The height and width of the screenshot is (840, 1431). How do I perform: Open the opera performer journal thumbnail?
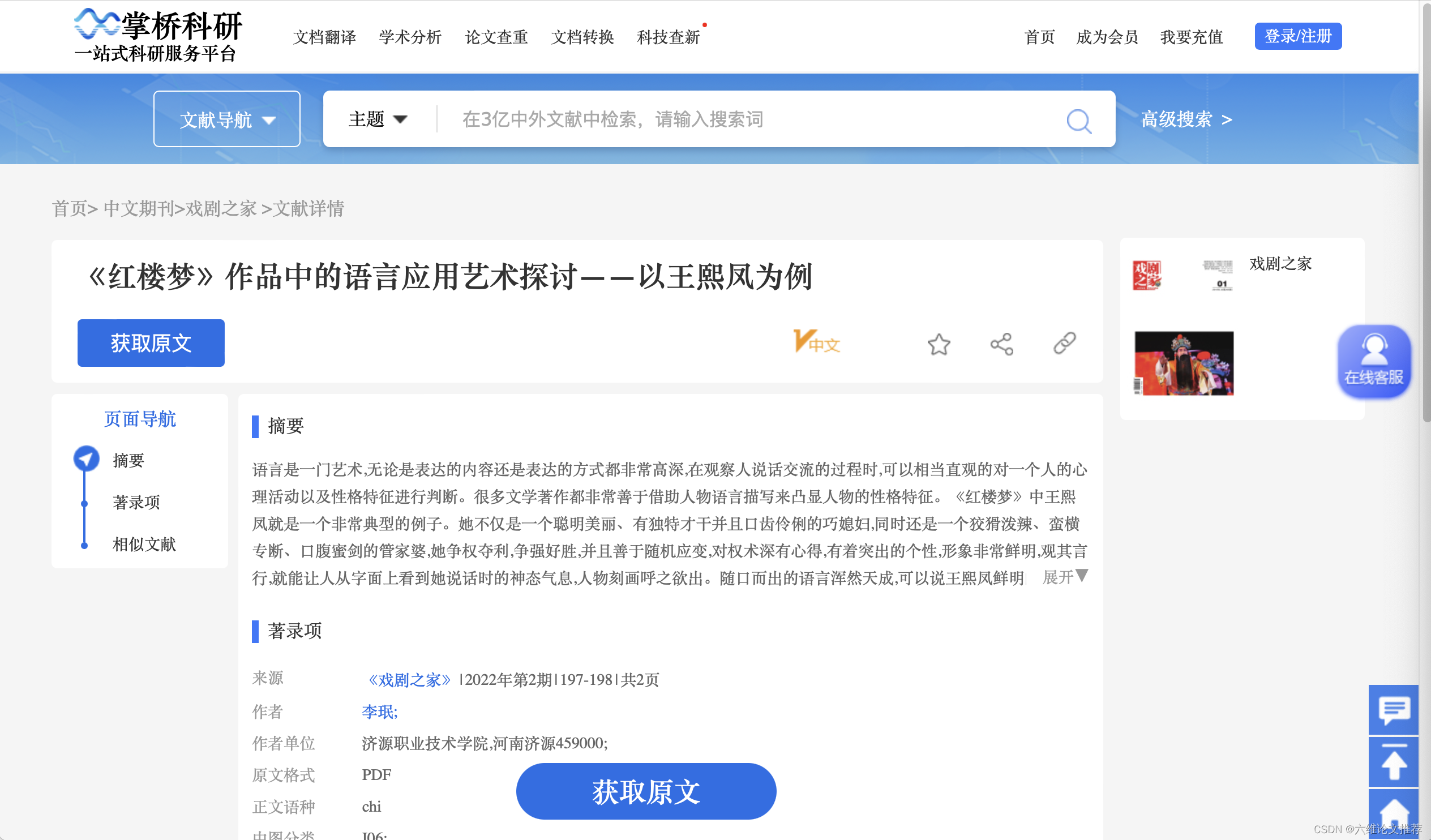click(1184, 363)
